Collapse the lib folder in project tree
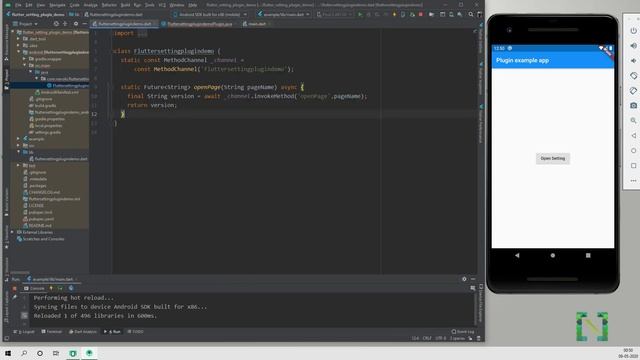The width and height of the screenshot is (640, 360). (18, 152)
